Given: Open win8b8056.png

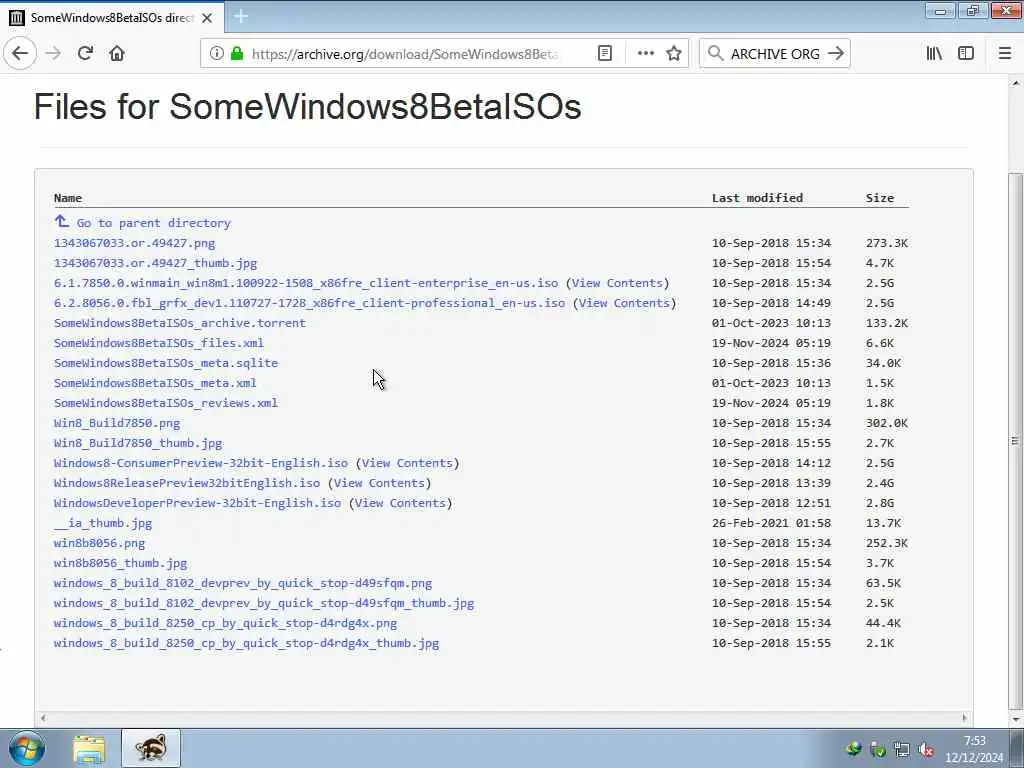Looking at the screenshot, I should (99, 543).
